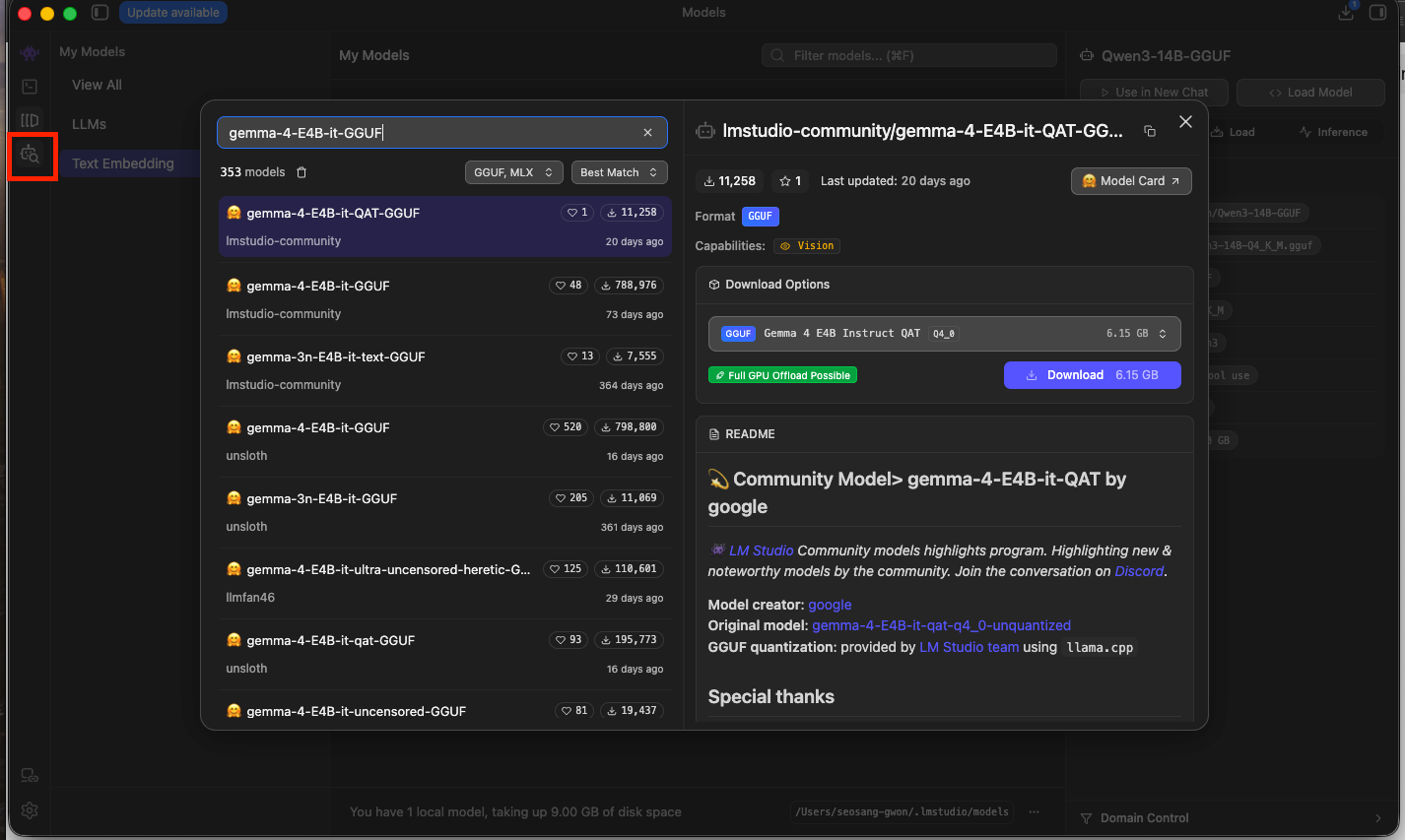Open the LM Studio team link
The image size is (1405, 840).
[969, 647]
